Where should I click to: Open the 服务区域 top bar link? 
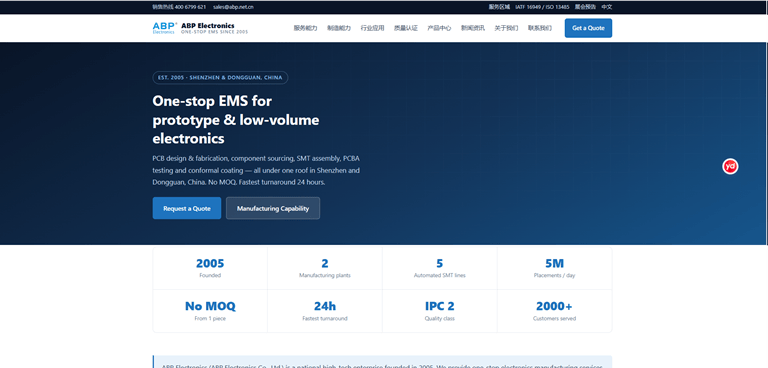coord(499,7)
